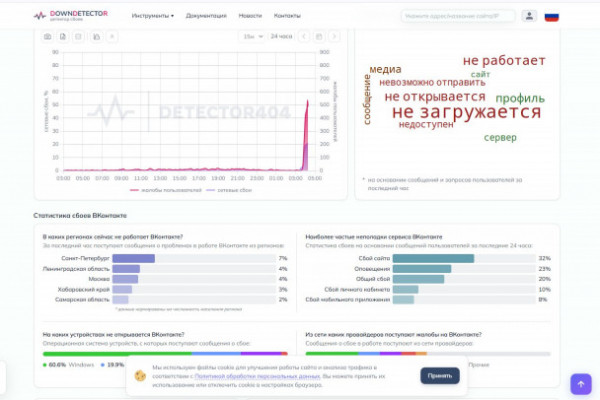This screenshot has width=600, height=400.
Task: Click the Сбой личного кабинета row label
Action: click(357, 289)
